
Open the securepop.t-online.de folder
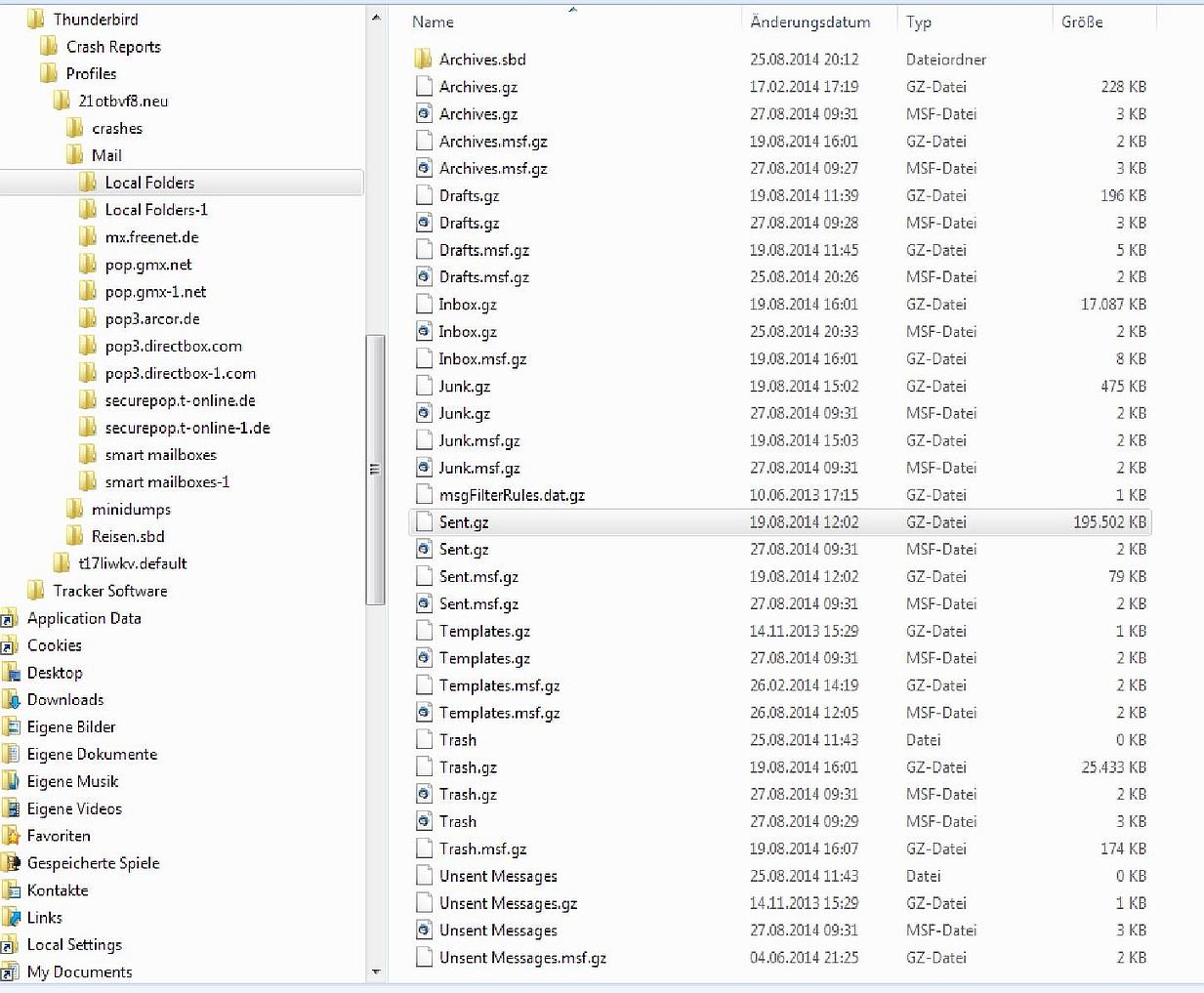pyautogui.click(x=180, y=400)
